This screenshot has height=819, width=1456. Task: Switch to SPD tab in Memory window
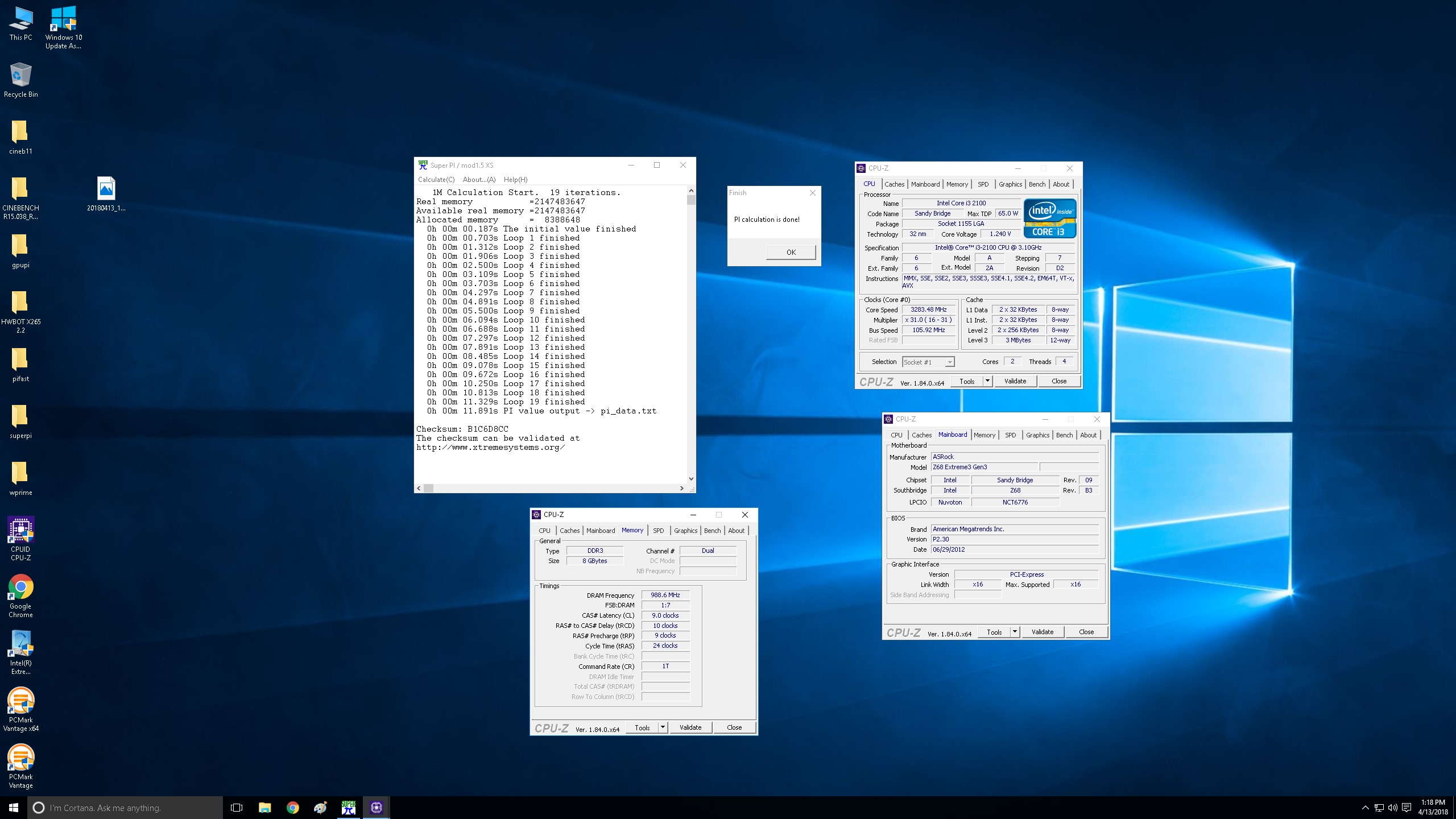pos(658,531)
